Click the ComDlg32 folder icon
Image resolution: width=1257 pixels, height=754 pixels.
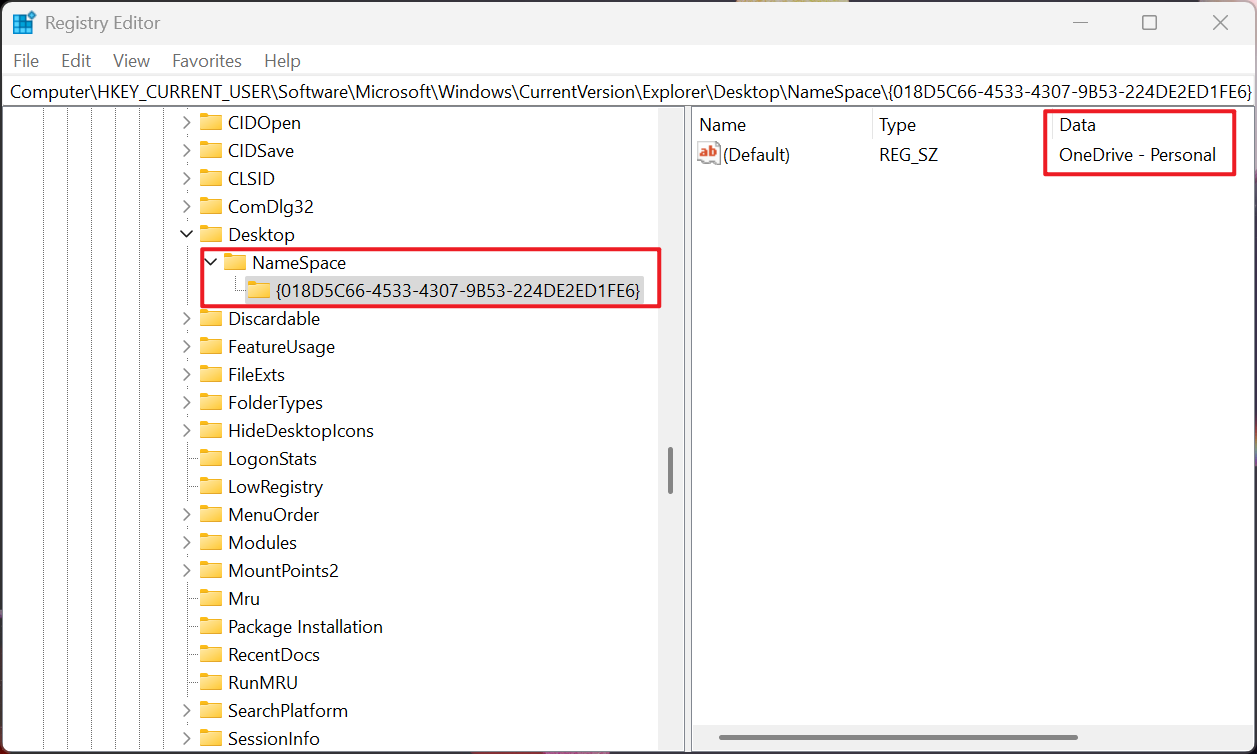[x=210, y=207]
